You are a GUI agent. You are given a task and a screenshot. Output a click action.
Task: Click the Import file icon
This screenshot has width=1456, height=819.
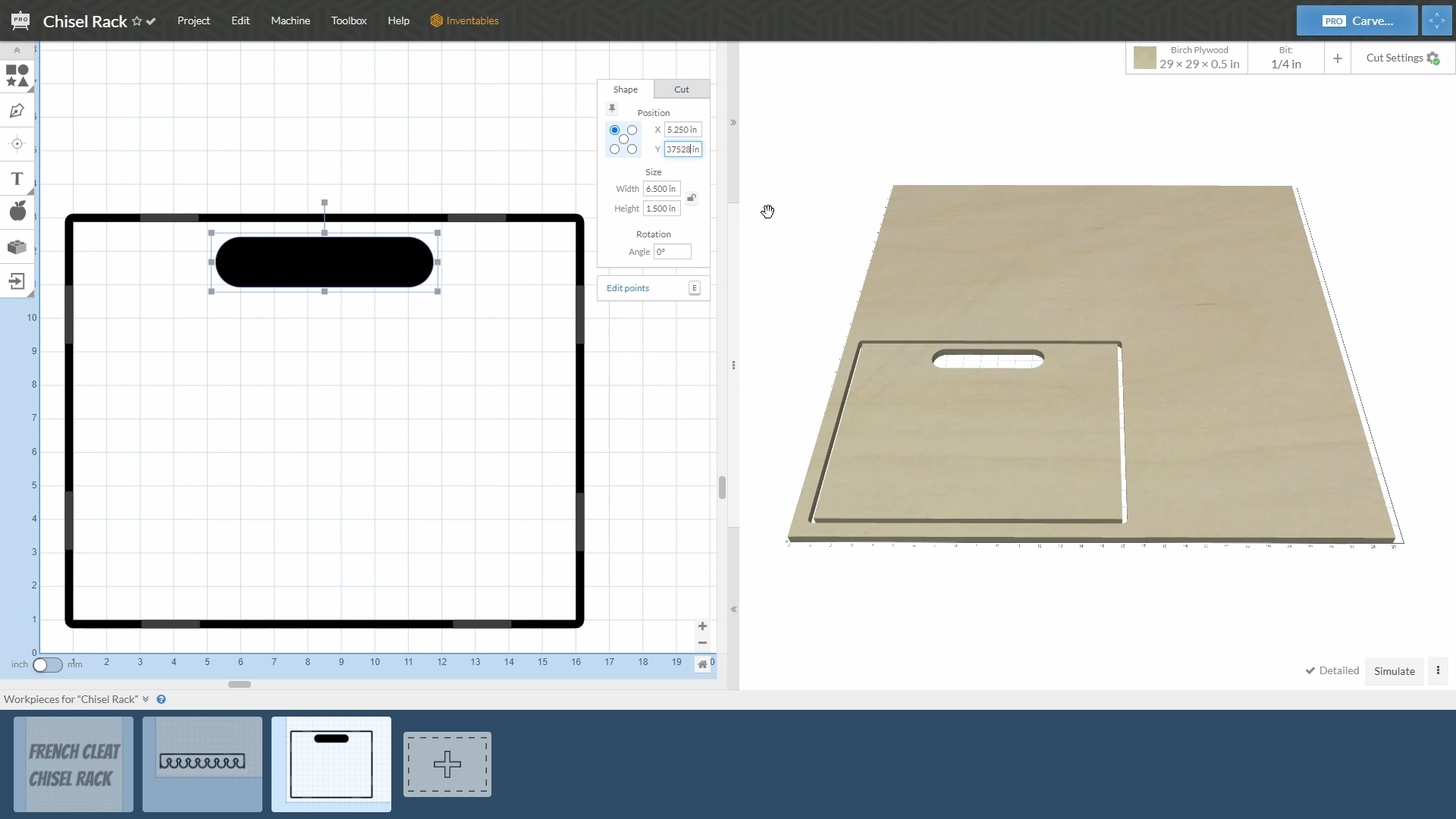point(17,281)
